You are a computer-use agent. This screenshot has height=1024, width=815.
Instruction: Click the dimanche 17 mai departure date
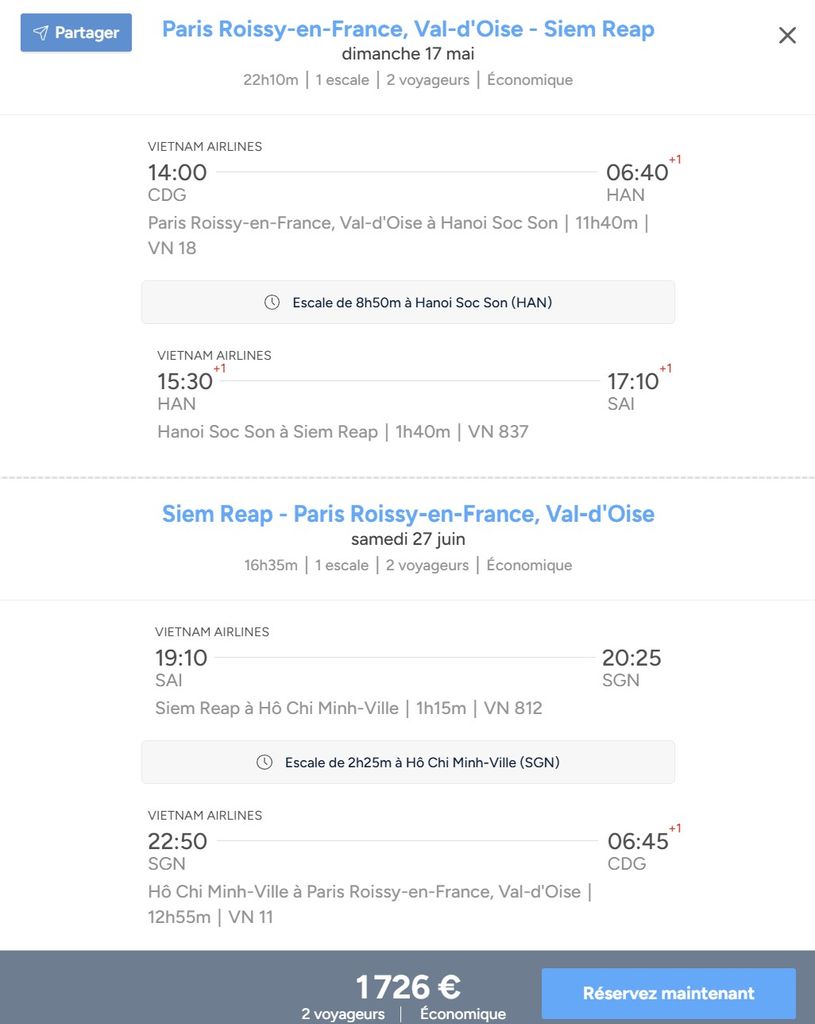[x=408, y=54]
